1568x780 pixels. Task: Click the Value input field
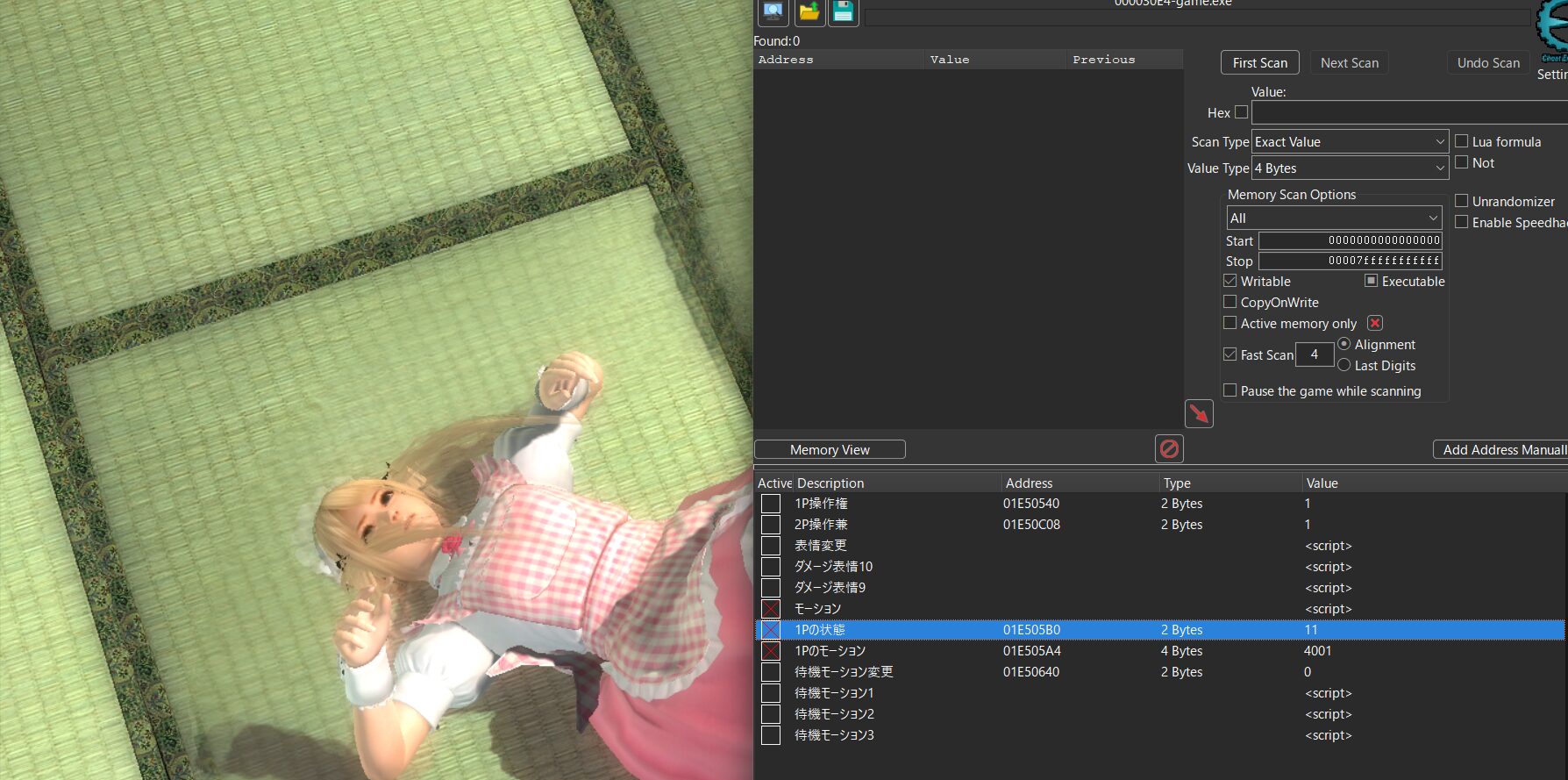click(x=1408, y=113)
